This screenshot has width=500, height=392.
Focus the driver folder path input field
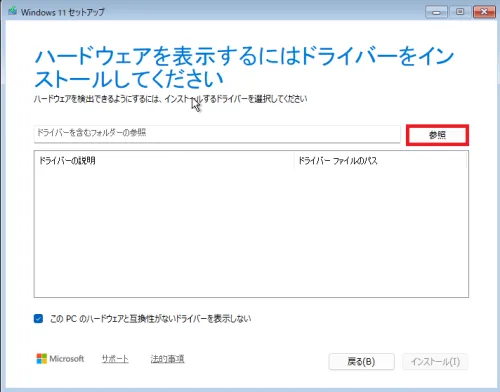click(x=217, y=134)
